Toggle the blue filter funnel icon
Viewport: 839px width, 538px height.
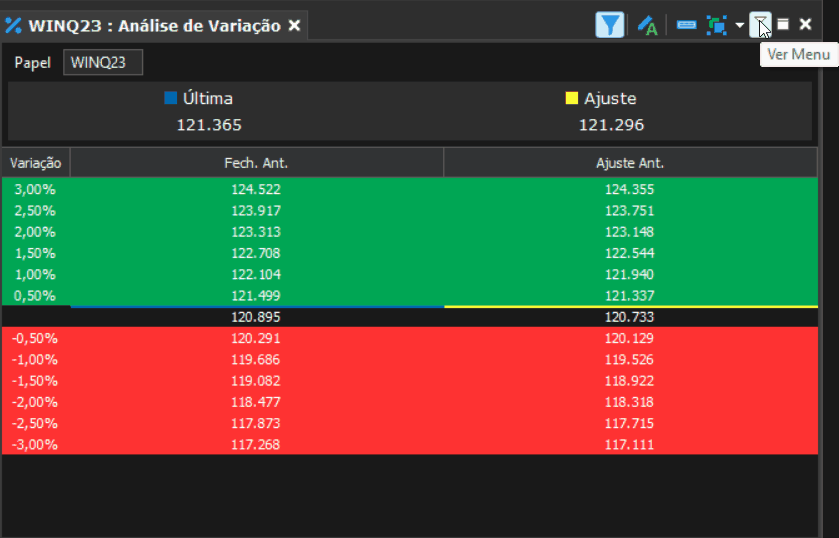[x=609, y=25]
